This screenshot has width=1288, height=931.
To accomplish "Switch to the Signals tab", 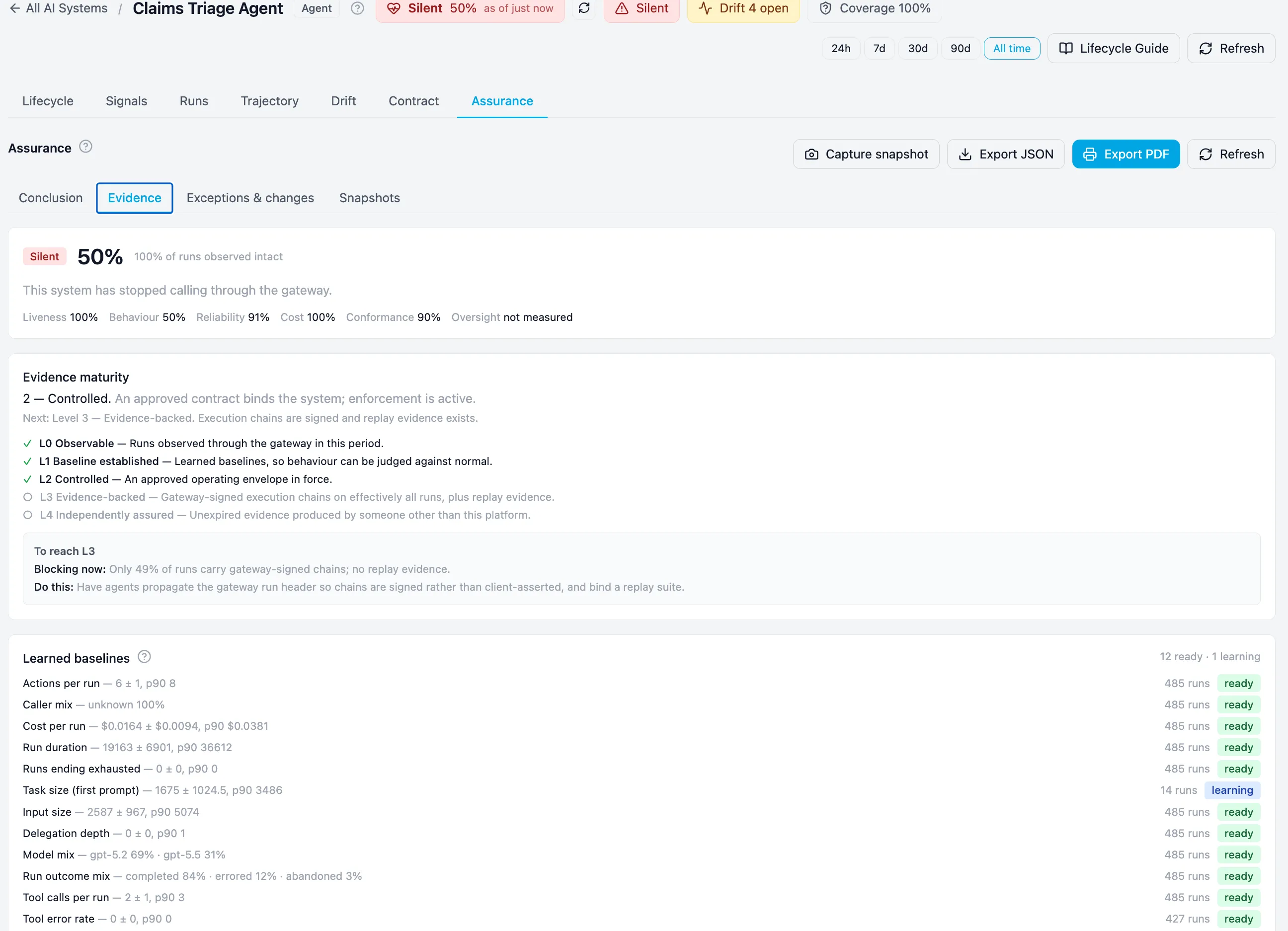I will [127, 101].
